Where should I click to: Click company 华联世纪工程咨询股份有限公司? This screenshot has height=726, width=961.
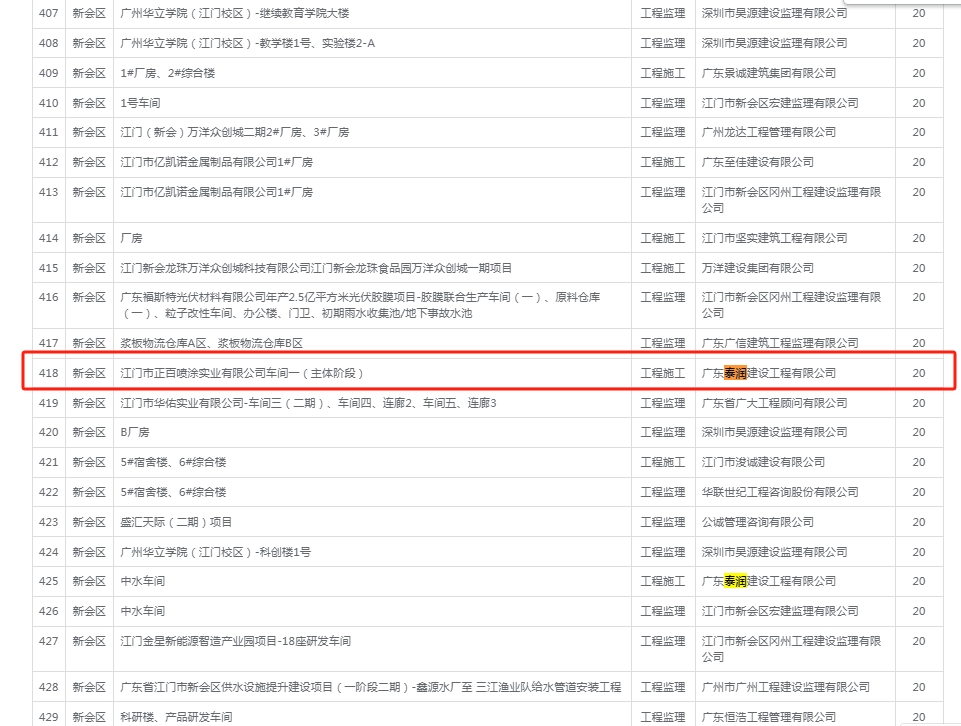[780, 492]
